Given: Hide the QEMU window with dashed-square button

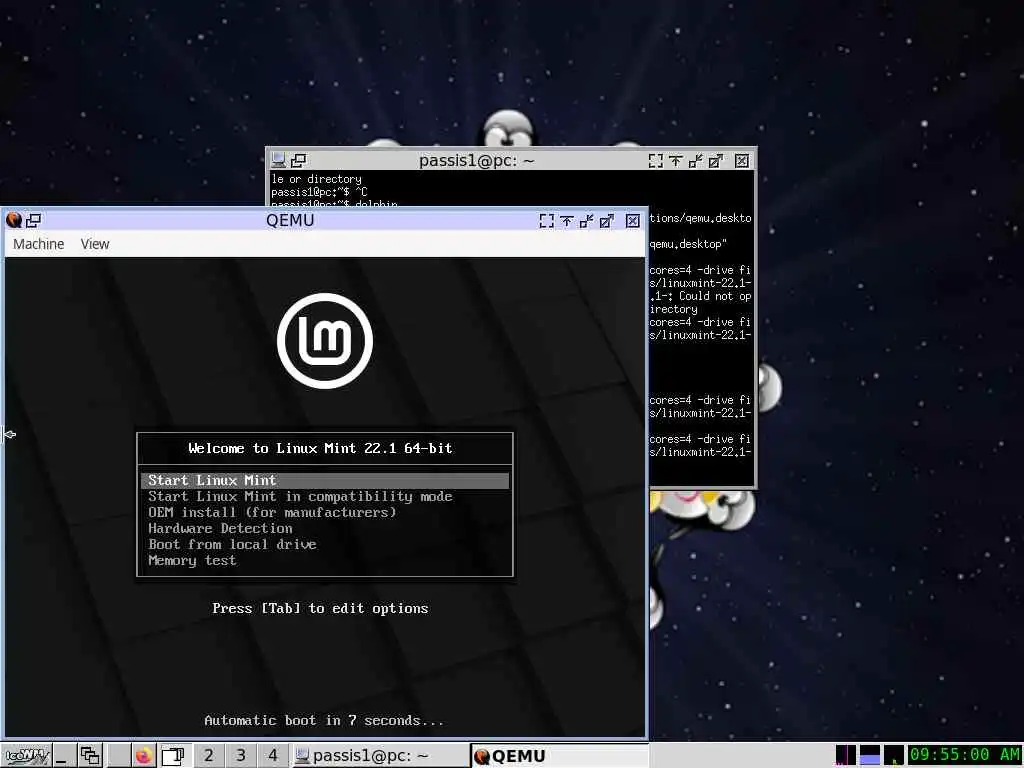Looking at the screenshot, I should [x=547, y=221].
